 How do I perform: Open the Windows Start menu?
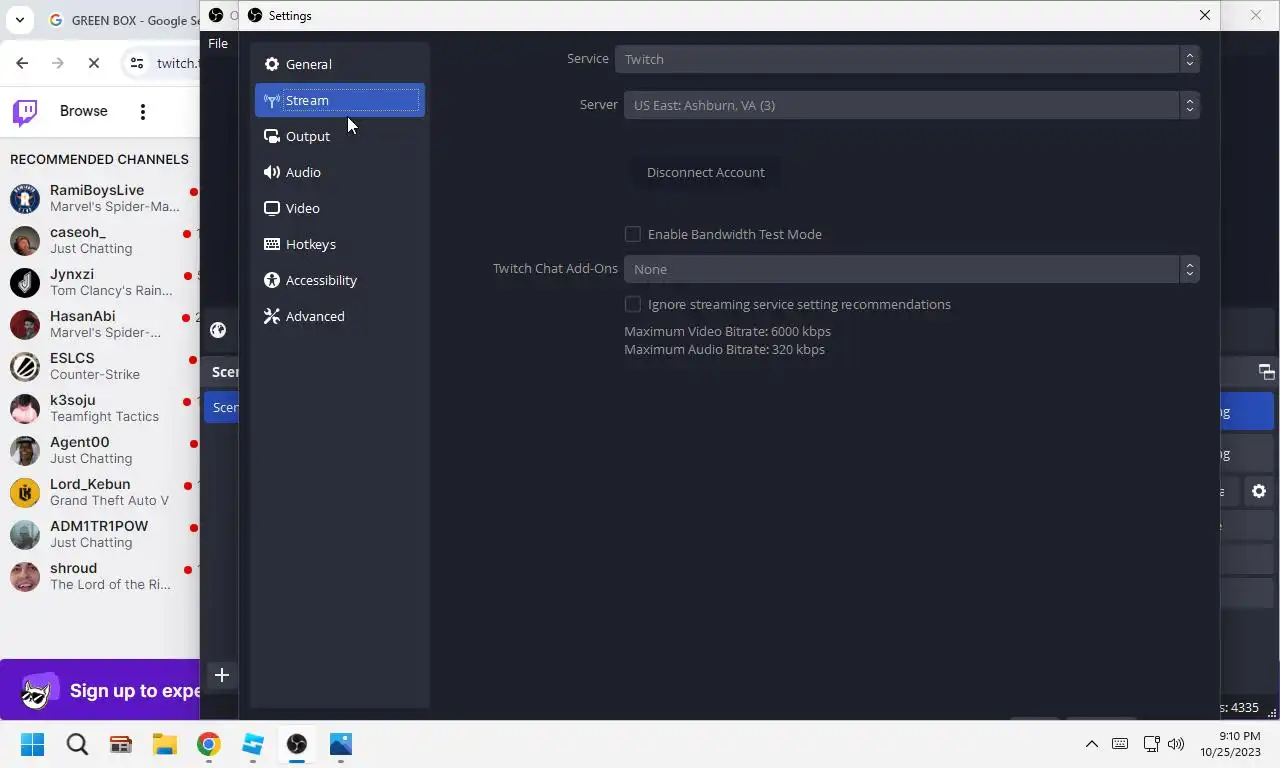[x=33, y=744]
